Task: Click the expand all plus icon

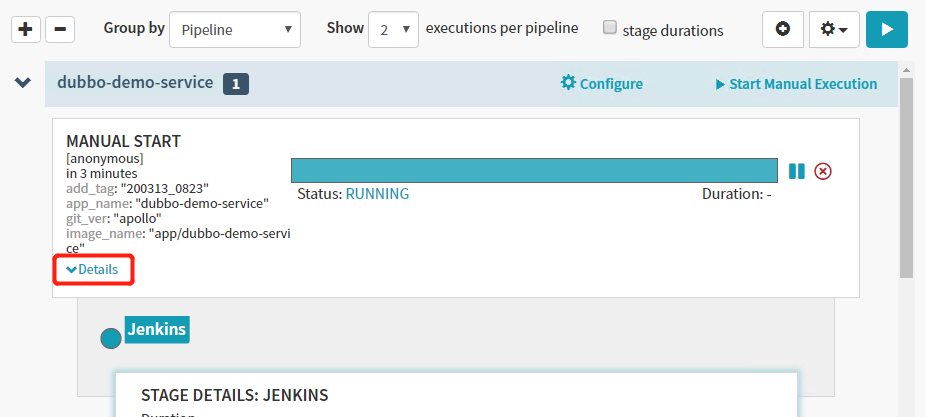Action: tap(25, 30)
